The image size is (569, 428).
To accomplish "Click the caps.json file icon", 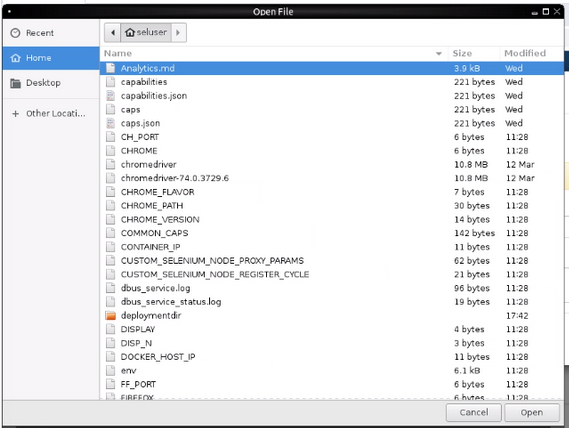I will coord(111,123).
